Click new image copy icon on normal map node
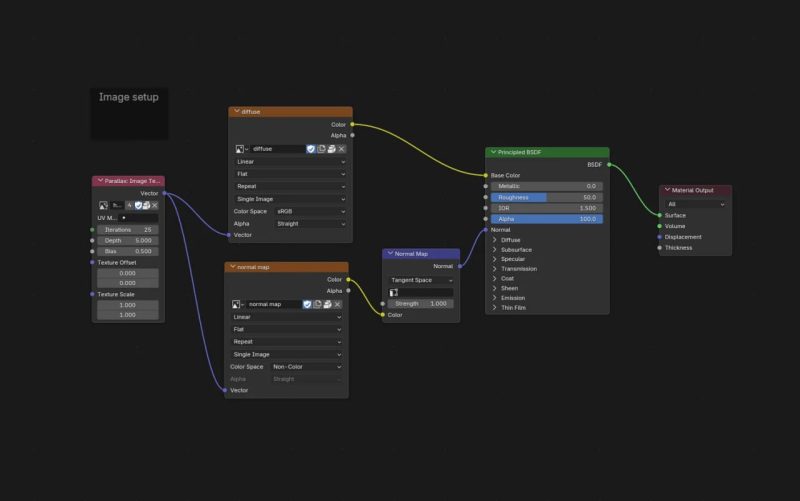The width and height of the screenshot is (800, 501). 317,304
